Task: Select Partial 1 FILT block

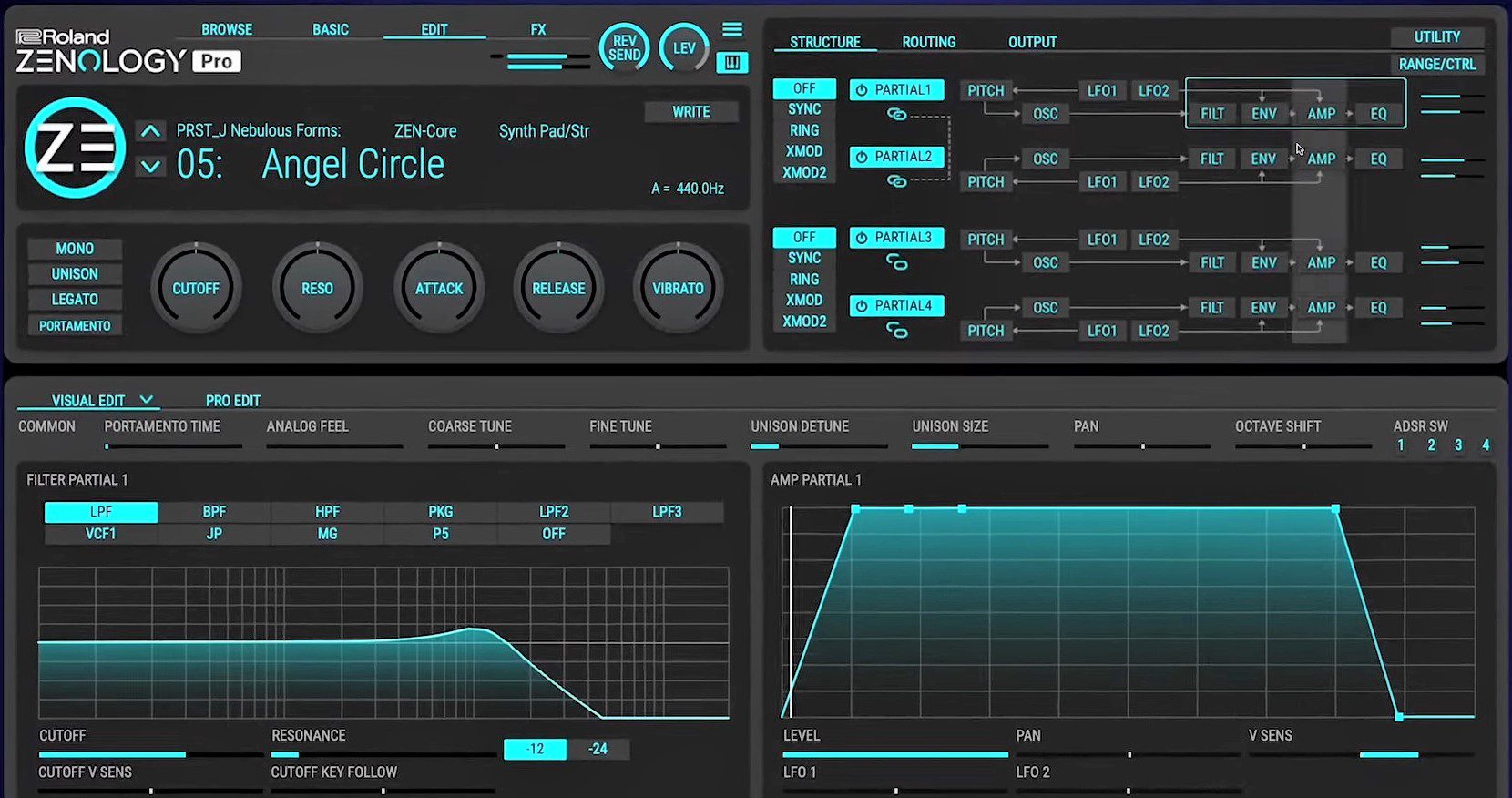Action: (1212, 114)
